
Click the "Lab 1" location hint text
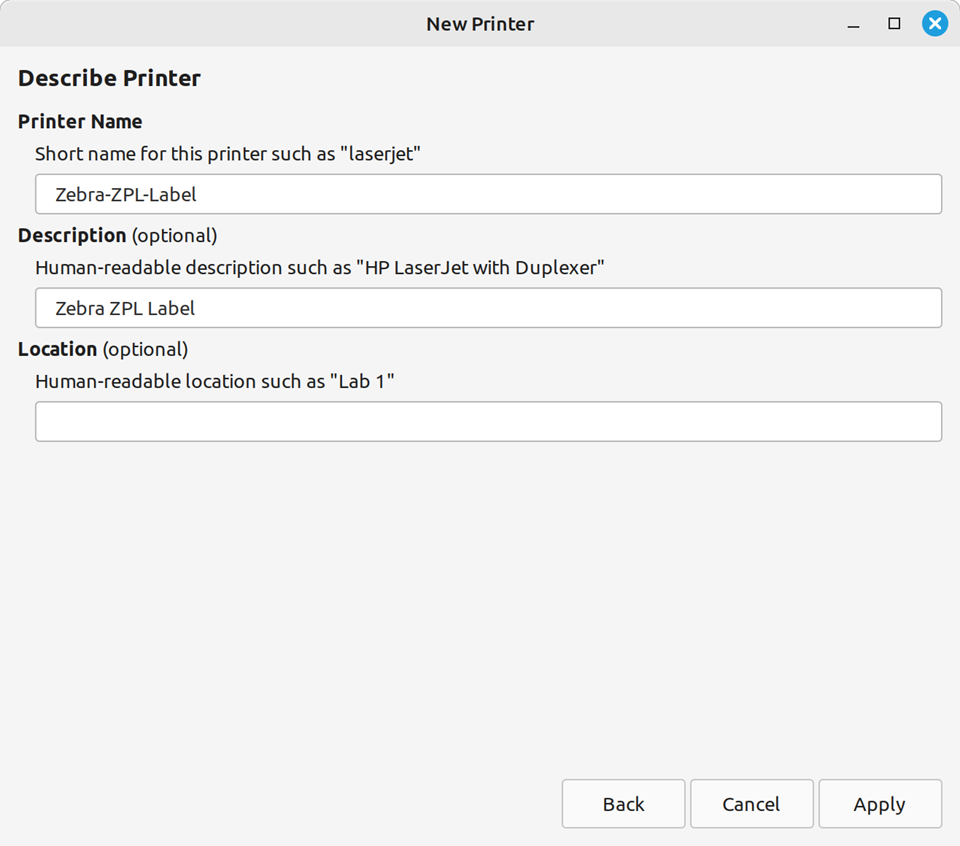(x=369, y=382)
